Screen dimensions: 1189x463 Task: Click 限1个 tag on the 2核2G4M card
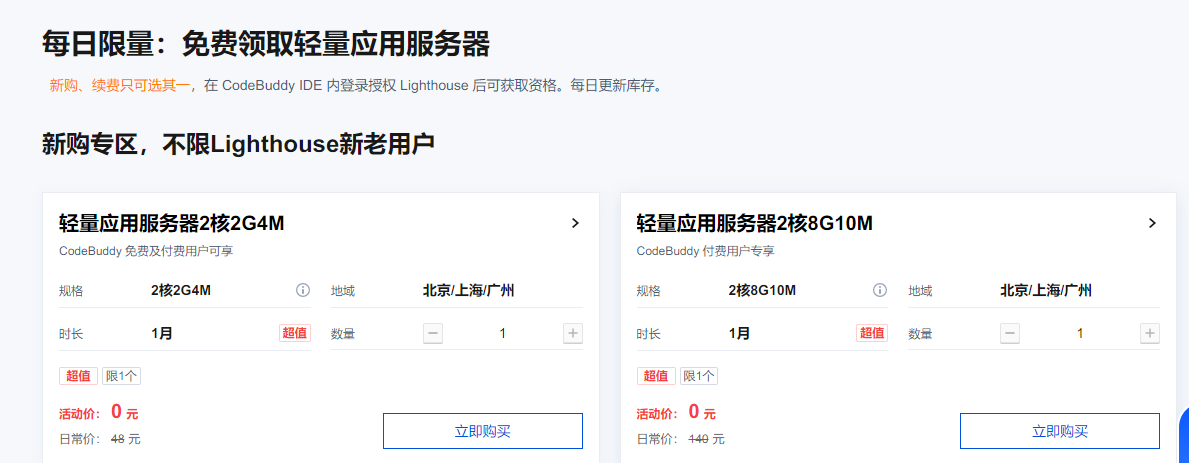pyautogui.click(x=121, y=376)
